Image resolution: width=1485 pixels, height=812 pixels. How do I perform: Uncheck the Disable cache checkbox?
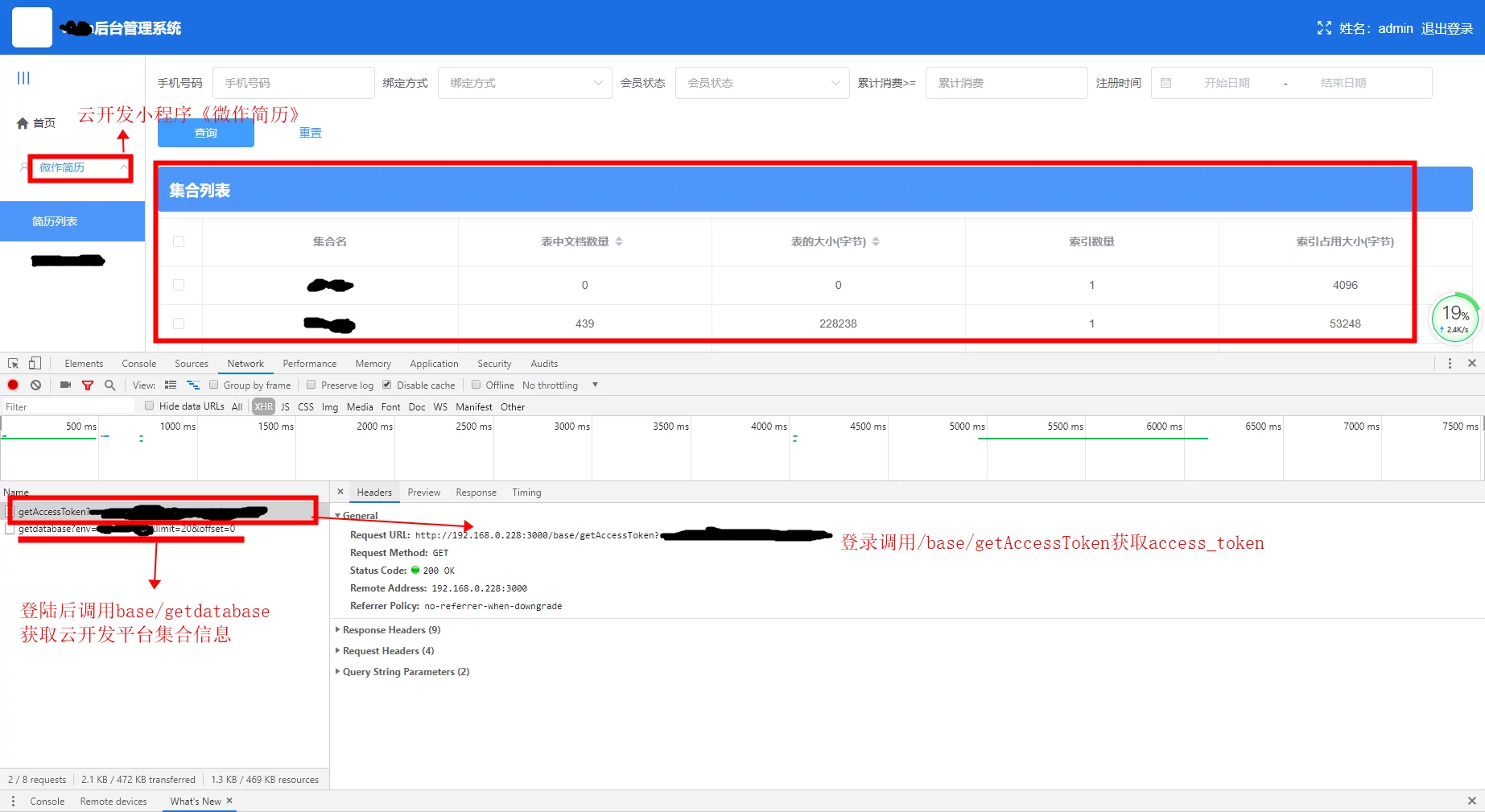pos(387,385)
